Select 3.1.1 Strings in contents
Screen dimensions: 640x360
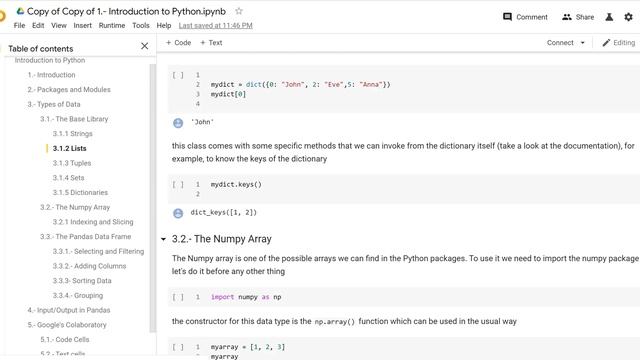point(72,133)
